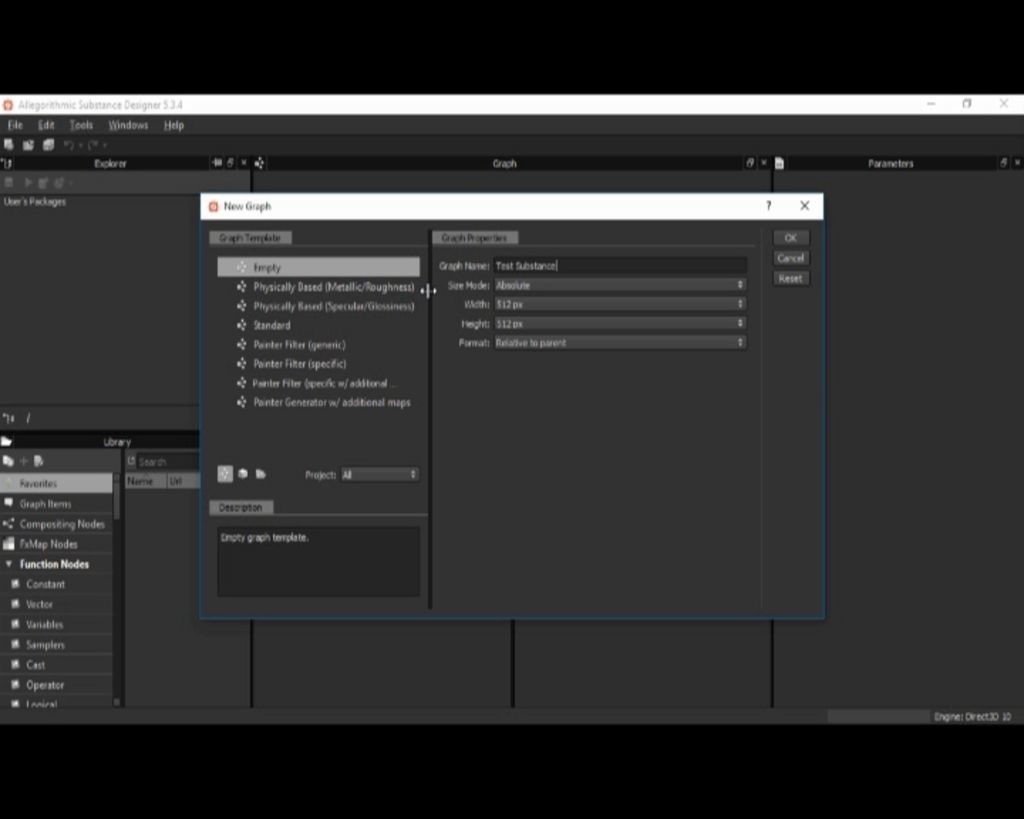Click the Explorer panel header icon
The image size is (1024, 819).
coord(7,163)
